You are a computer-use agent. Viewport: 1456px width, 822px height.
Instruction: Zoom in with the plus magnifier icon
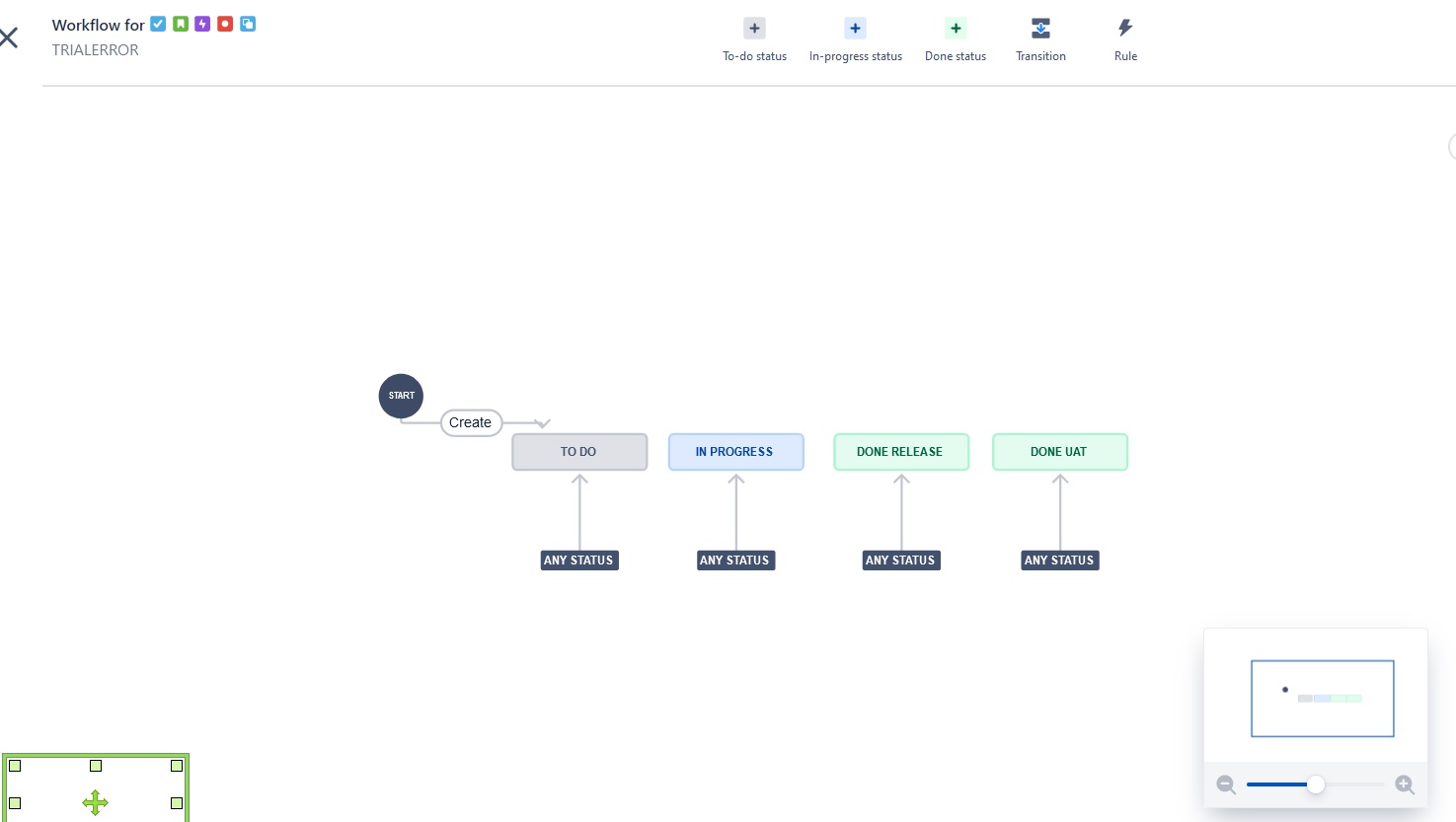point(1405,785)
